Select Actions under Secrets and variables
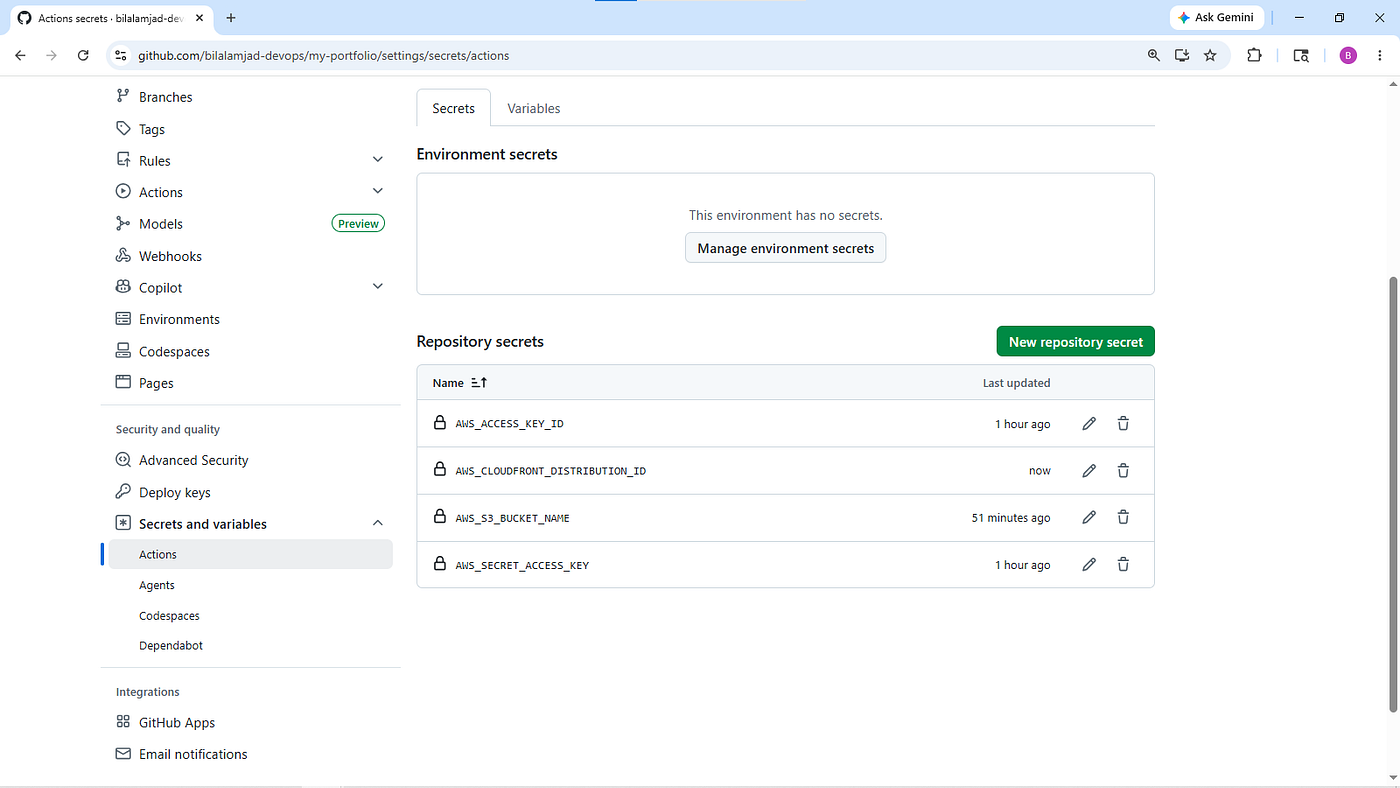The width and height of the screenshot is (1400, 788). point(250,554)
